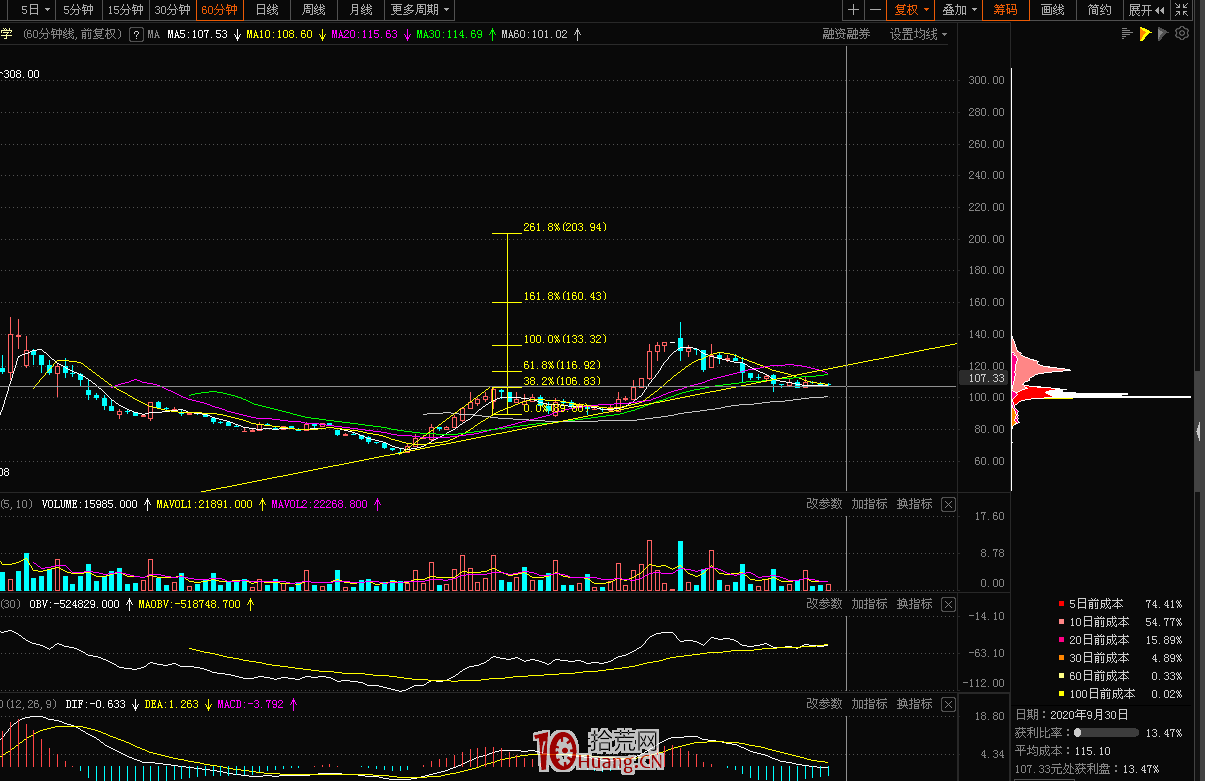The image size is (1205, 781).
Task: Select the gray flame chip view icon
Action: click(1163, 34)
